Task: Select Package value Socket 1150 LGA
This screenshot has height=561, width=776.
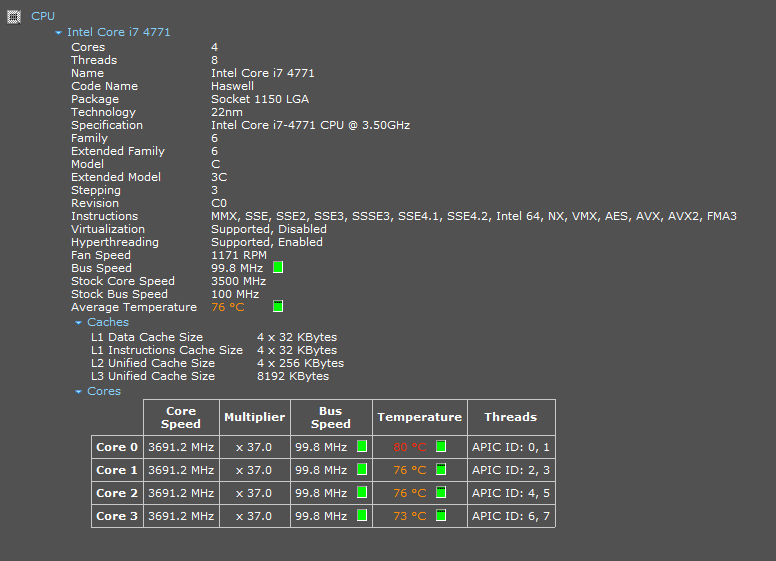Action: tap(260, 99)
